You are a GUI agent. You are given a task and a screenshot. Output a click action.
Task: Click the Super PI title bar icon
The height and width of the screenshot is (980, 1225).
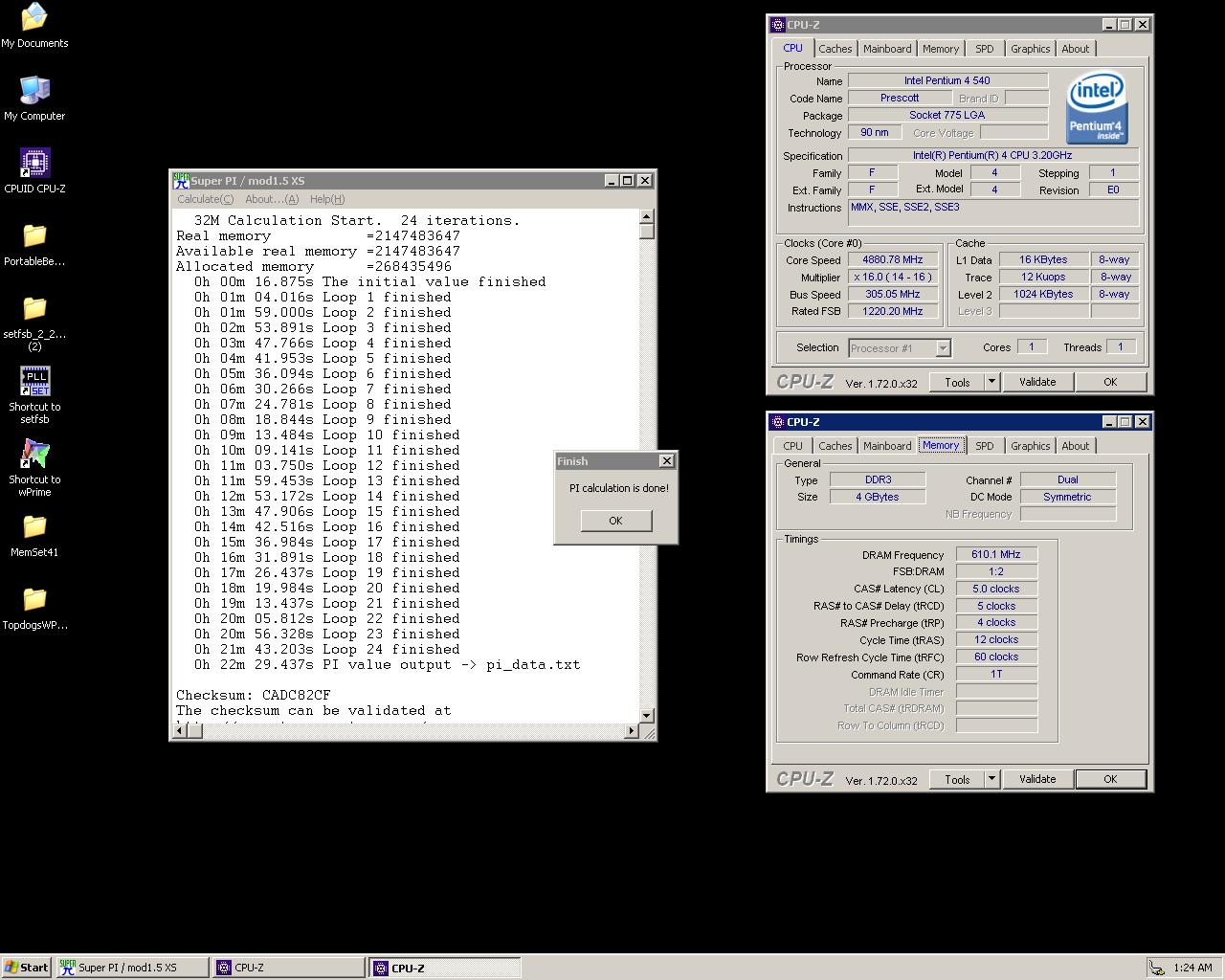click(x=181, y=180)
